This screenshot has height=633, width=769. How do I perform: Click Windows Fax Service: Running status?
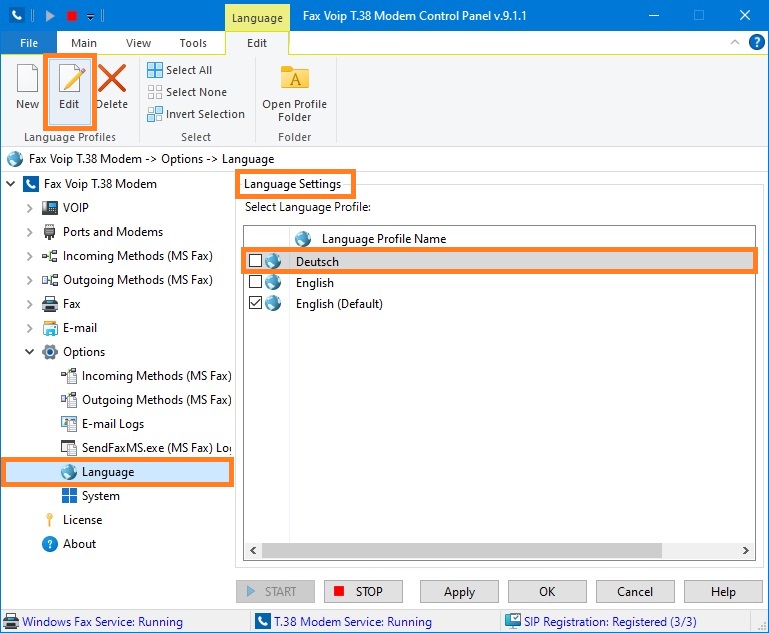[102, 622]
